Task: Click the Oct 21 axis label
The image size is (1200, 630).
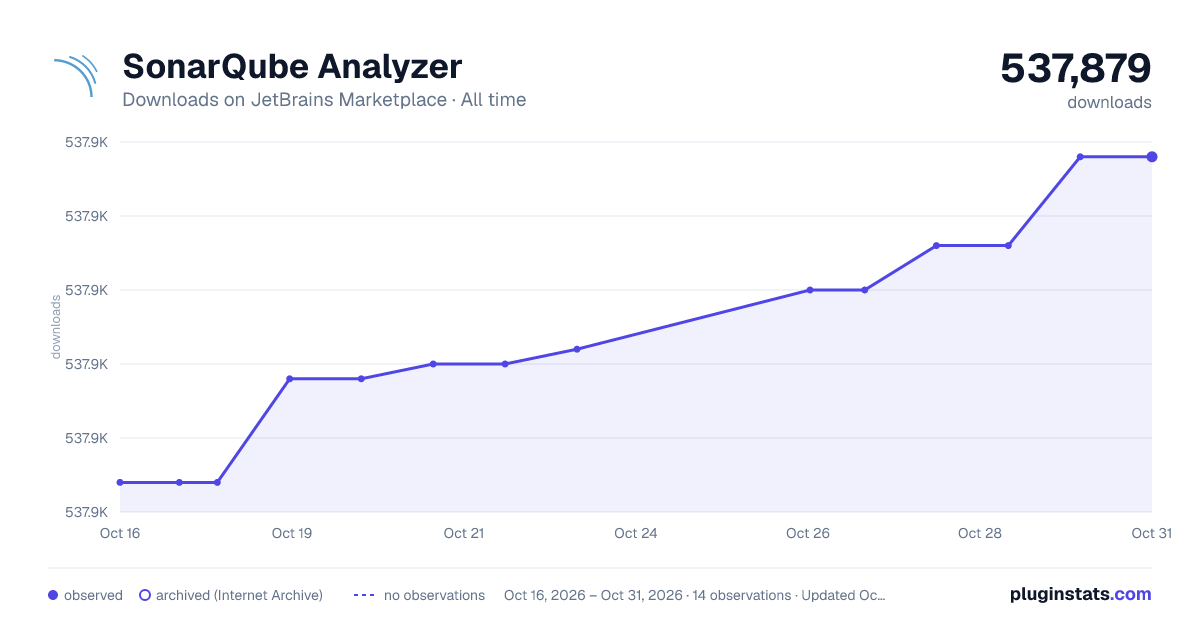Action: coord(464,533)
